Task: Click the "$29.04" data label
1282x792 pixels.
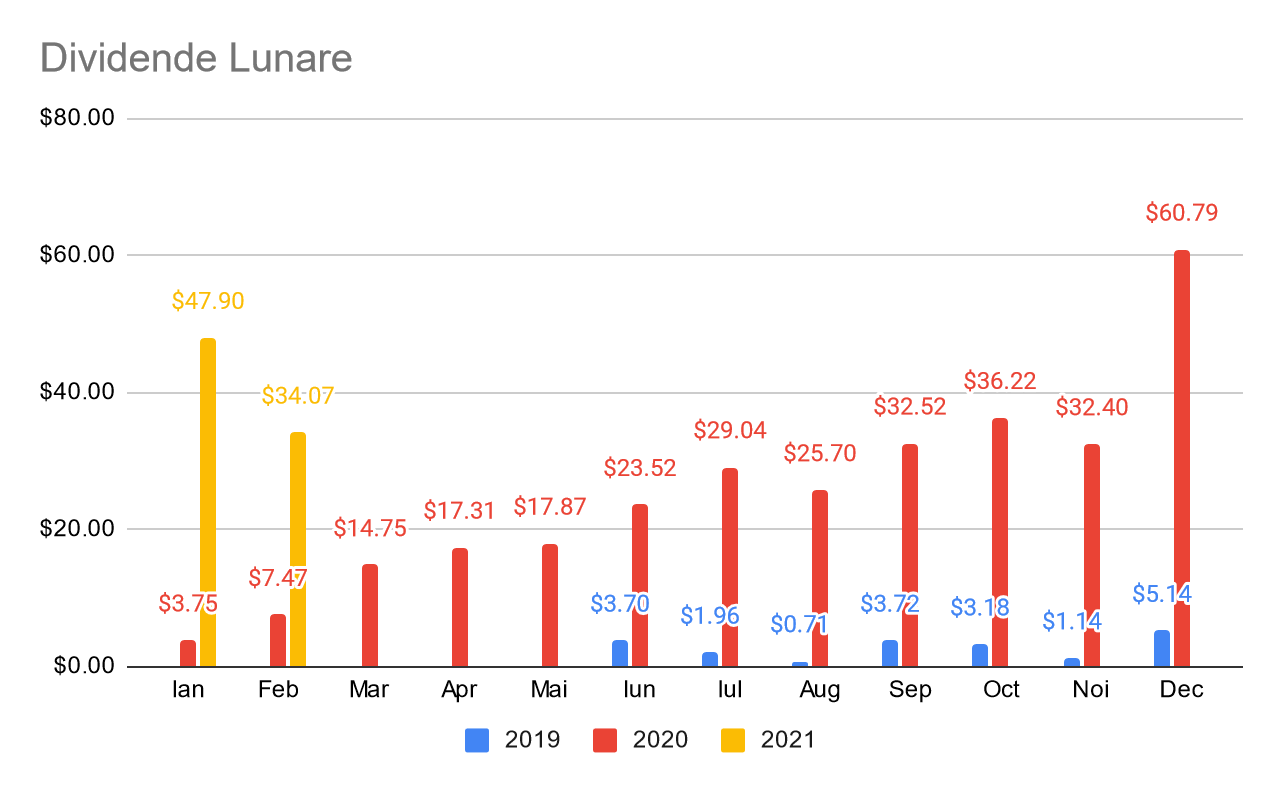Action: pyautogui.click(x=730, y=431)
